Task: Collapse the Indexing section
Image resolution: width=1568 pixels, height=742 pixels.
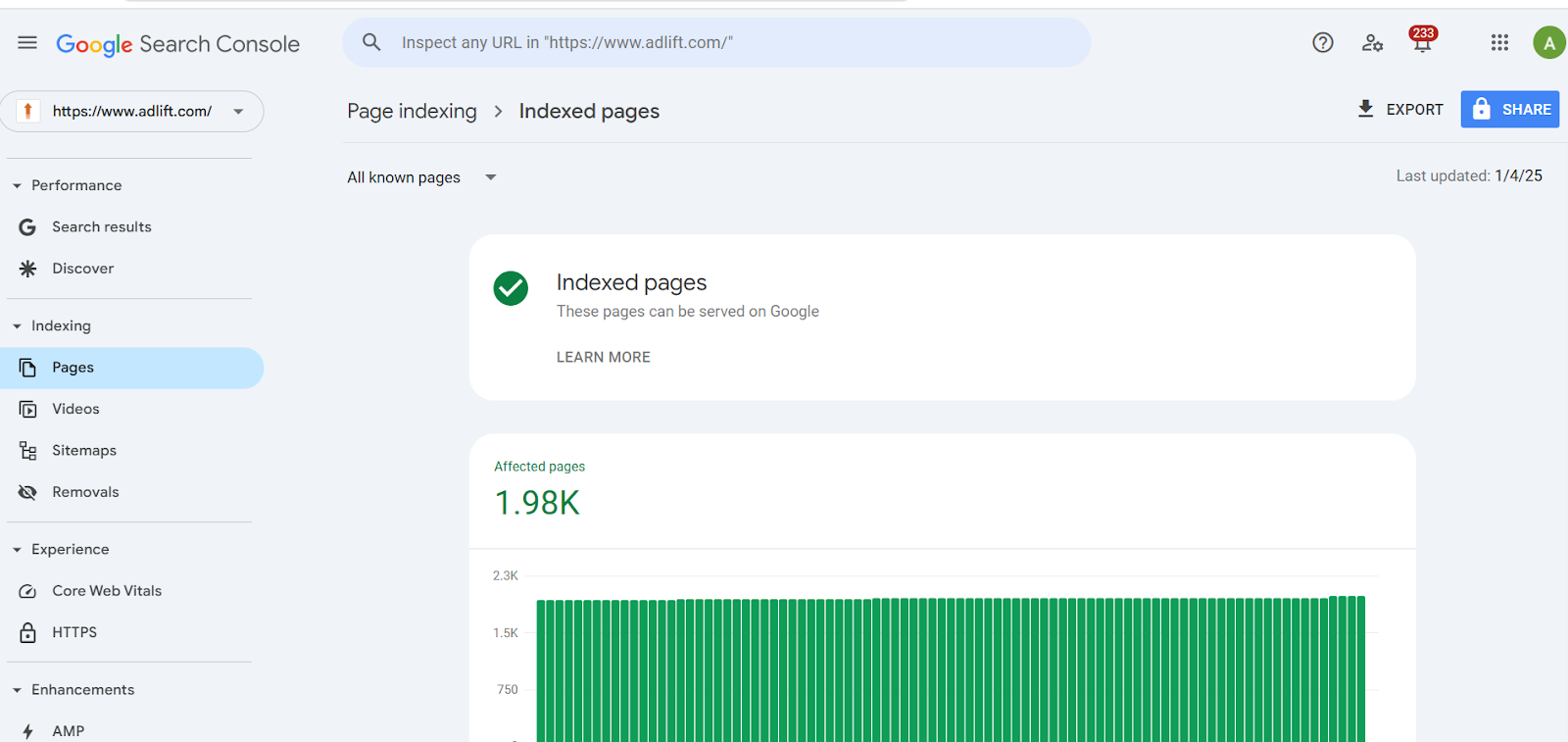Action: click(17, 326)
